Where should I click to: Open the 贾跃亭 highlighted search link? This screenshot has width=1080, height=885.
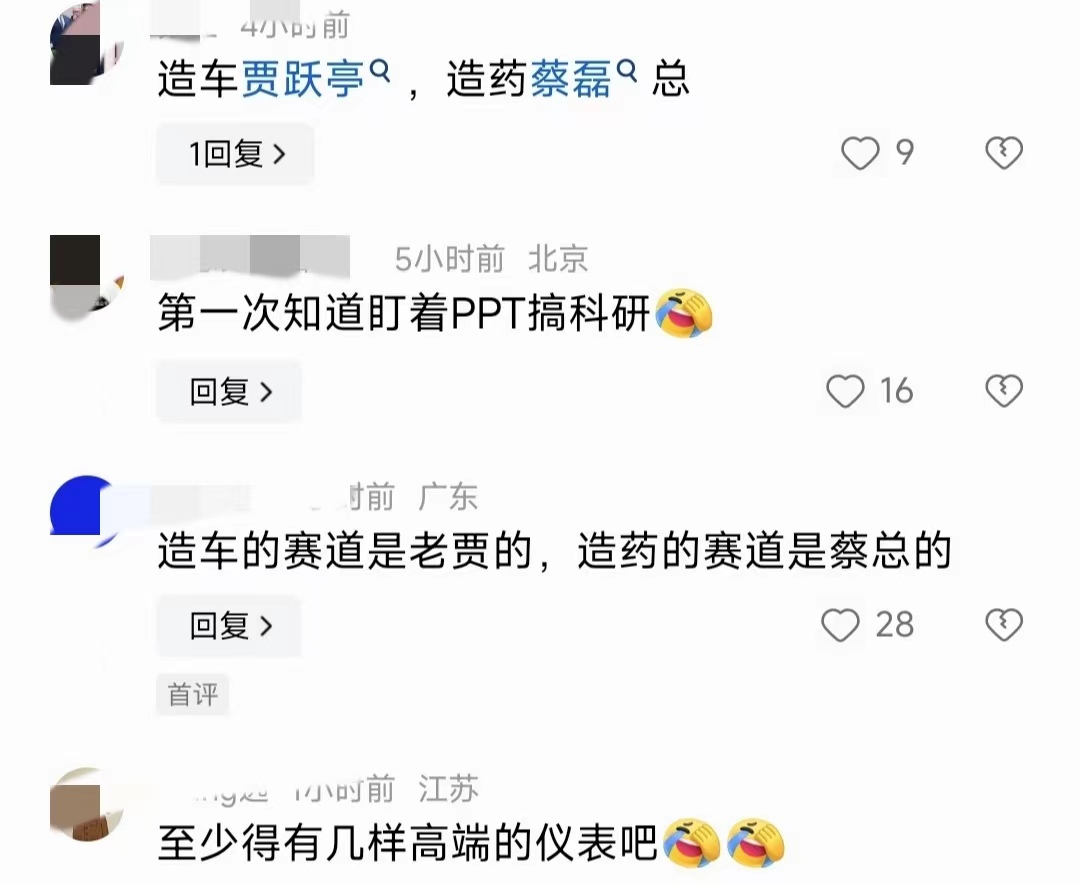[x=302, y=79]
